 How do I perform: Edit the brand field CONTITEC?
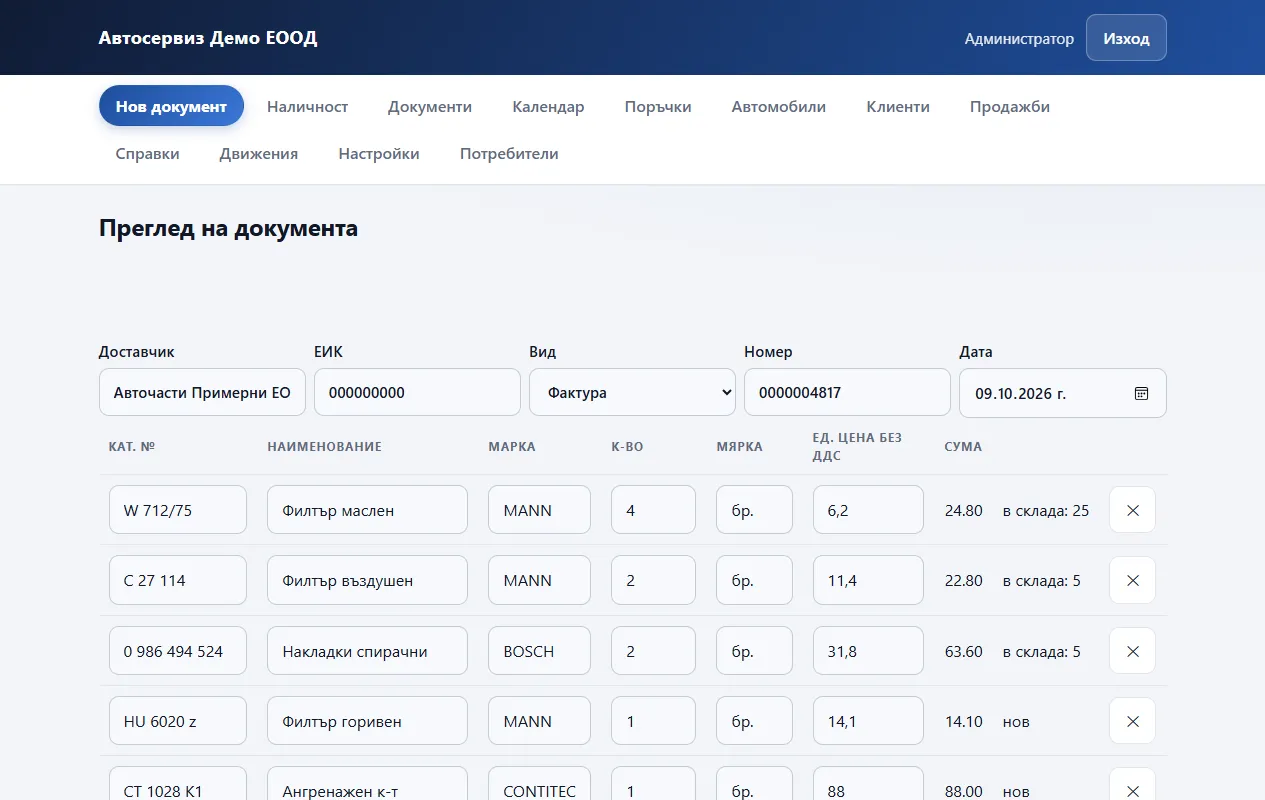539,784
